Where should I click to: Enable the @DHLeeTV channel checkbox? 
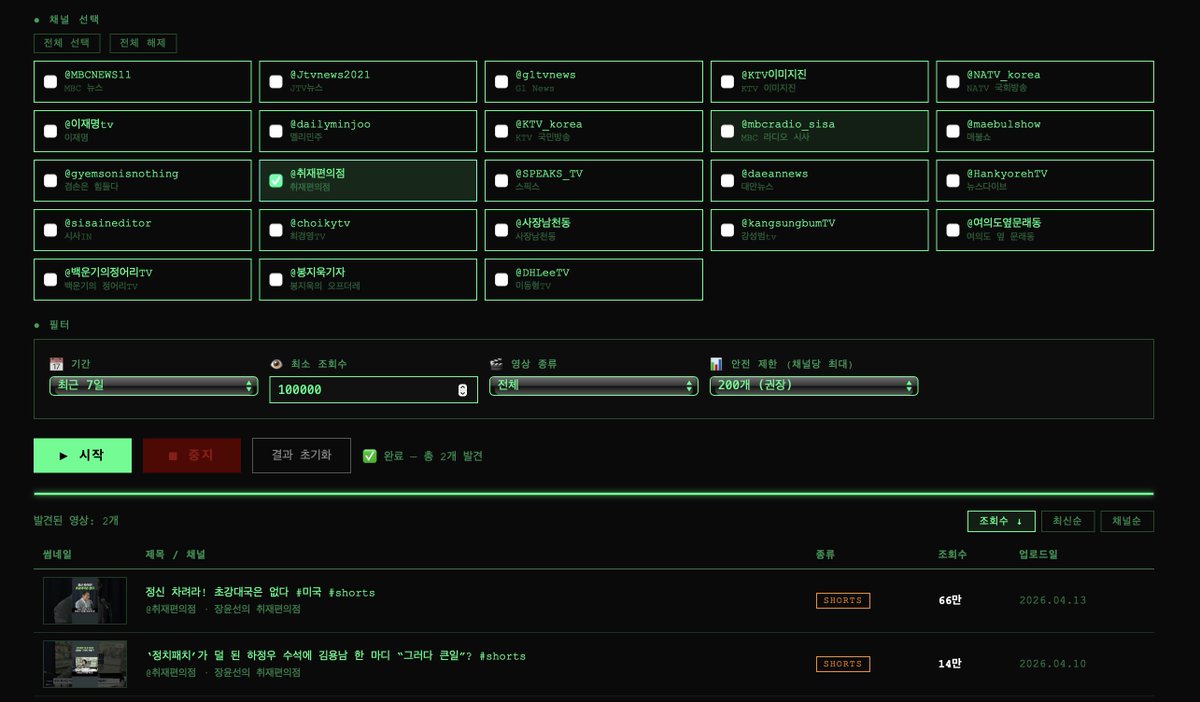[x=501, y=280]
